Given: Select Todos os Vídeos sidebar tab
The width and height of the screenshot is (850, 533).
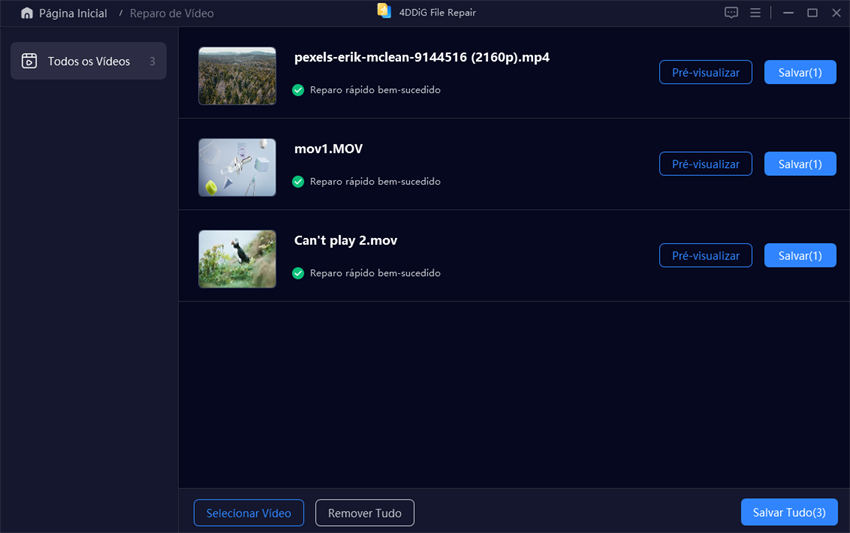Looking at the screenshot, I should (88, 61).
